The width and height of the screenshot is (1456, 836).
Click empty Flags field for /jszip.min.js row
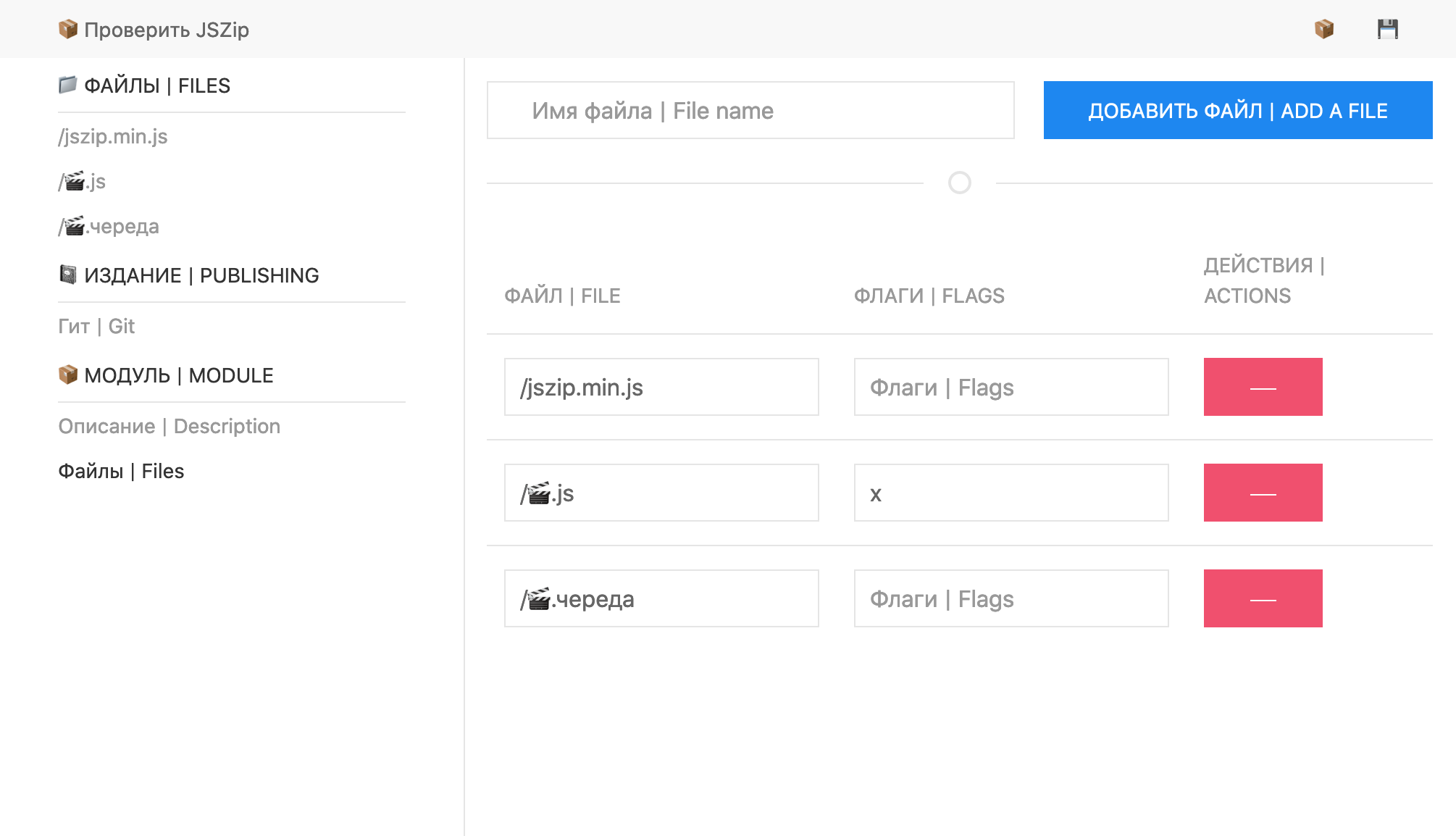1011,387
